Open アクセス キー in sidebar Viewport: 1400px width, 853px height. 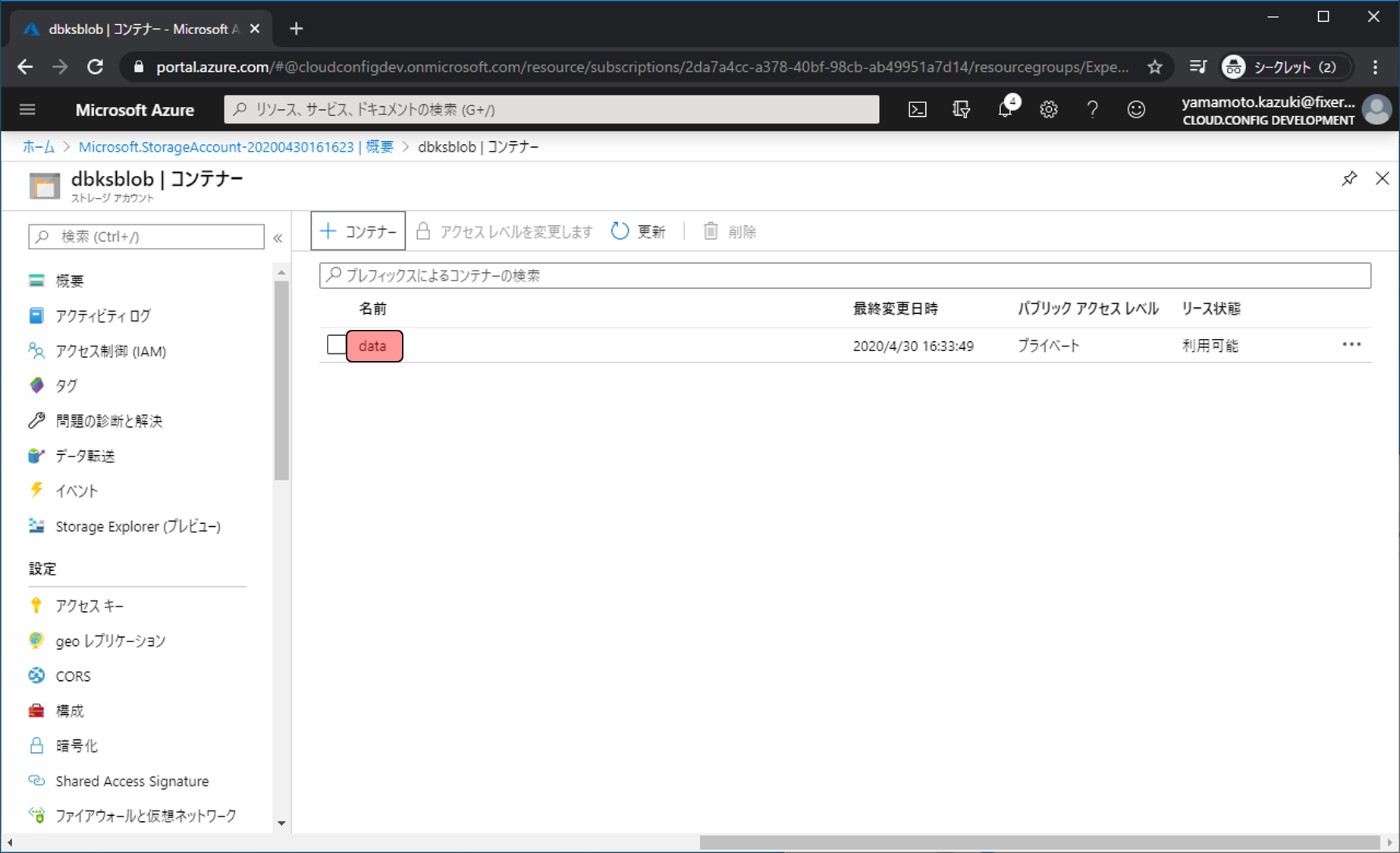pyautogui.click(x=89, y=606)
